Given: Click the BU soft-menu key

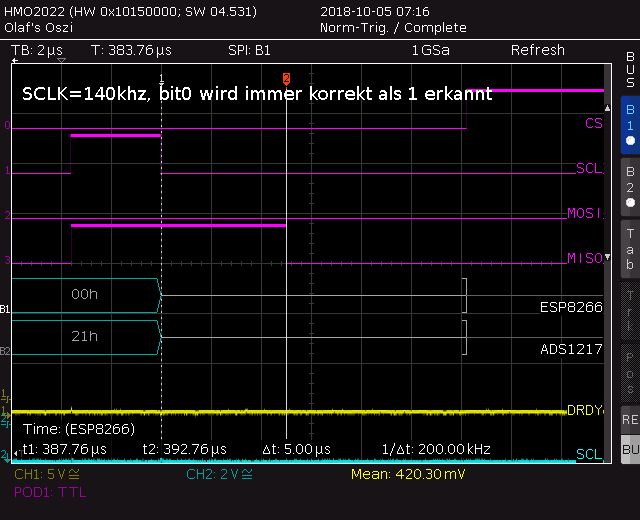Looking at the screenshot, I should [x=630, y=449].
